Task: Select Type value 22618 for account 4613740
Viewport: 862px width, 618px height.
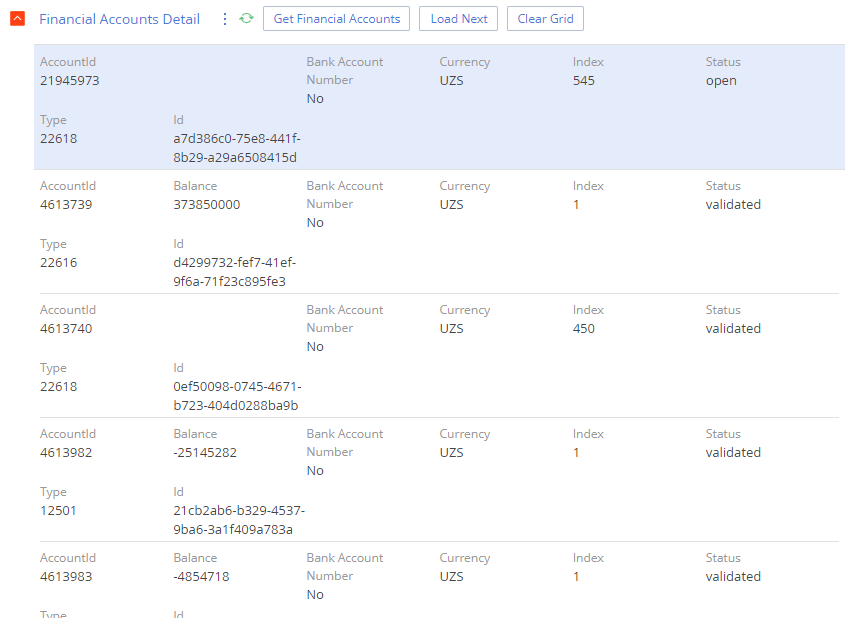Action: [x=58, y=387]
